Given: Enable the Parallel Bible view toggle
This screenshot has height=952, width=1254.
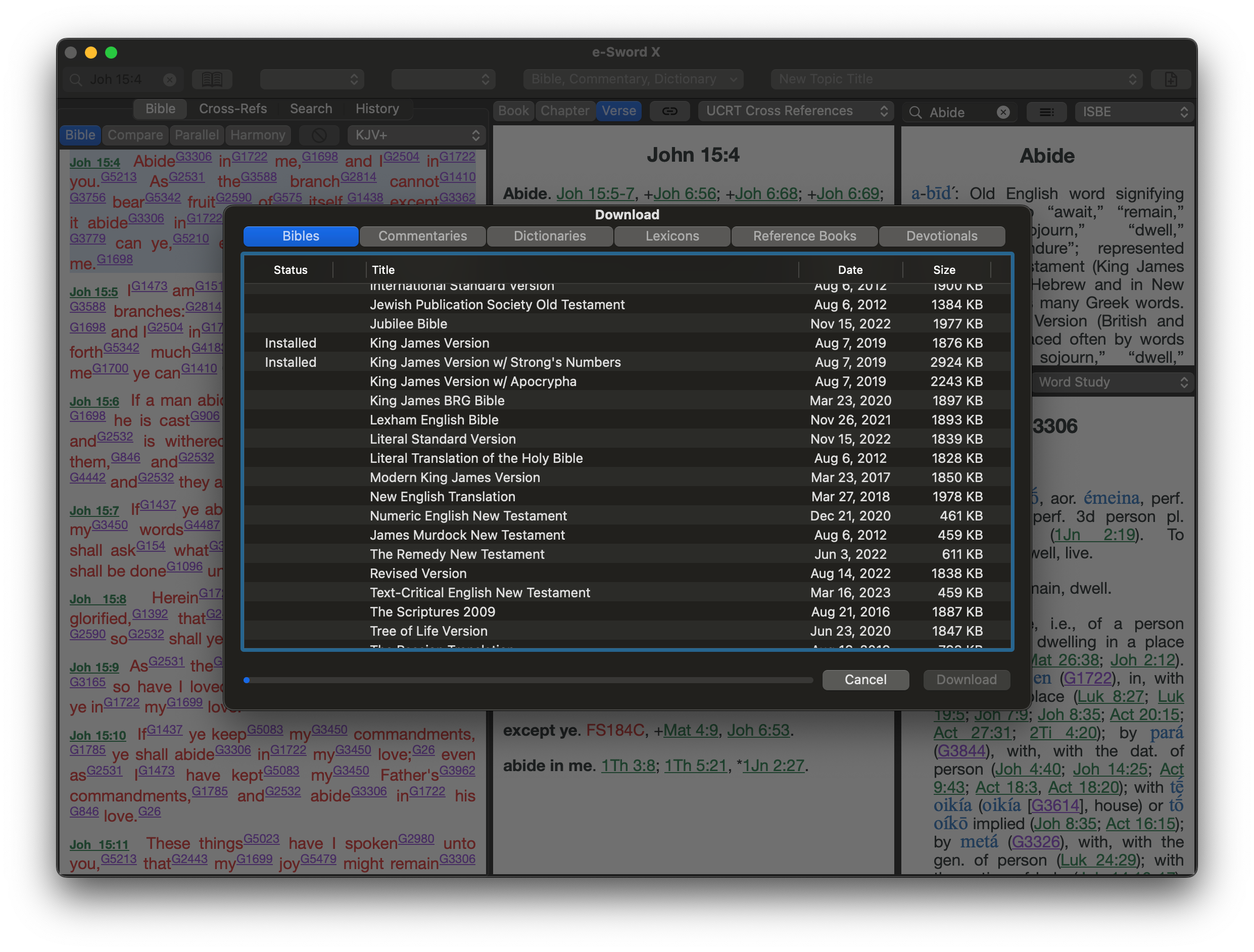Looking at the screenshot, I should 196,135.
